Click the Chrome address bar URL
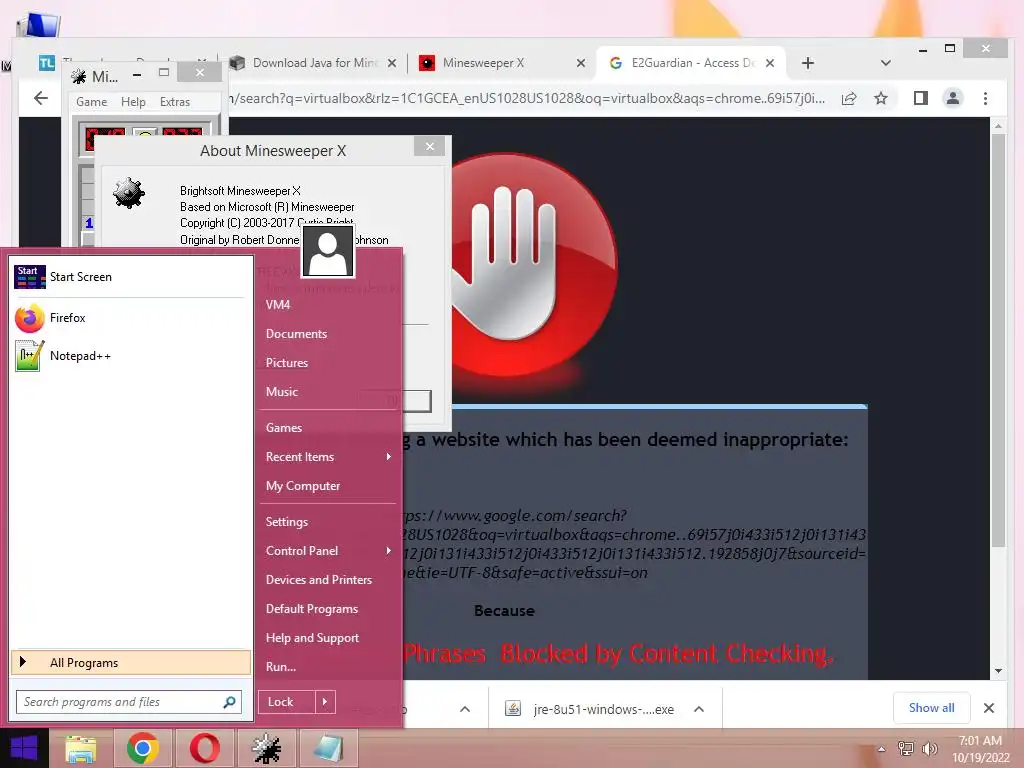The width and height of the screenshot is (1024, 768). pos(528,99)
